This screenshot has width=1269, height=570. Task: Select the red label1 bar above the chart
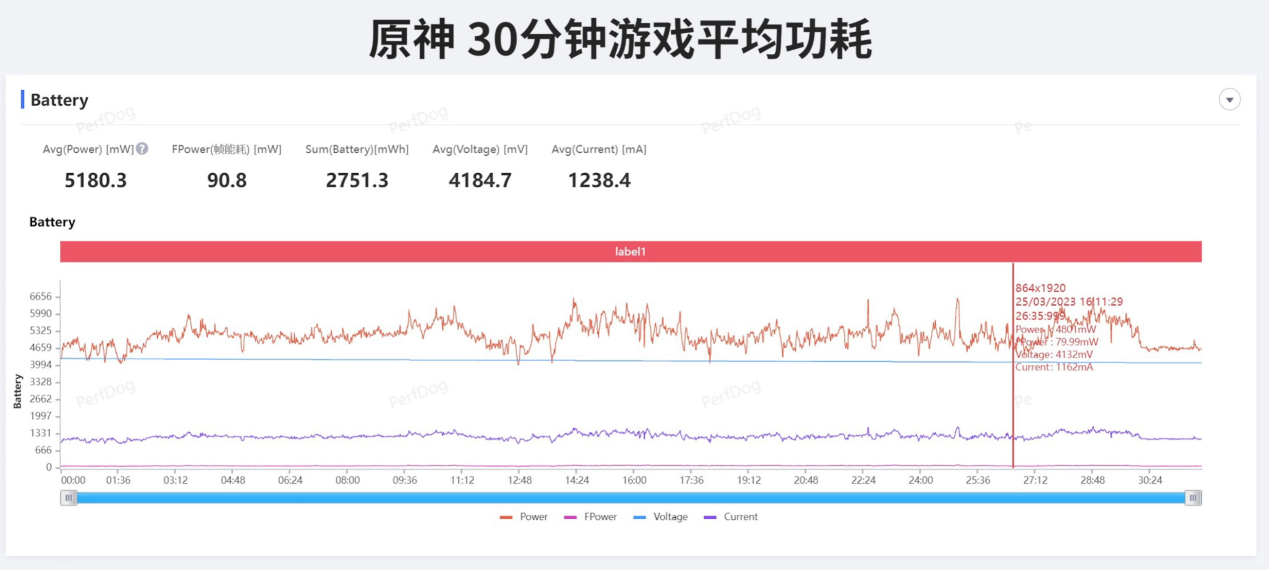coord(631,252)
